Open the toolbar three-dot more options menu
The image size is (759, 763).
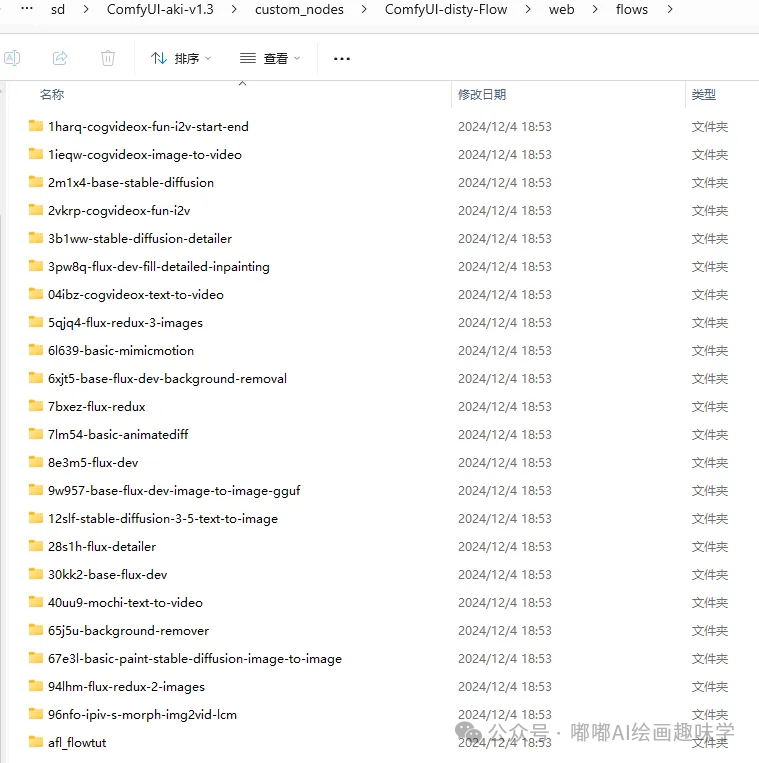click(x=342, y=58)
